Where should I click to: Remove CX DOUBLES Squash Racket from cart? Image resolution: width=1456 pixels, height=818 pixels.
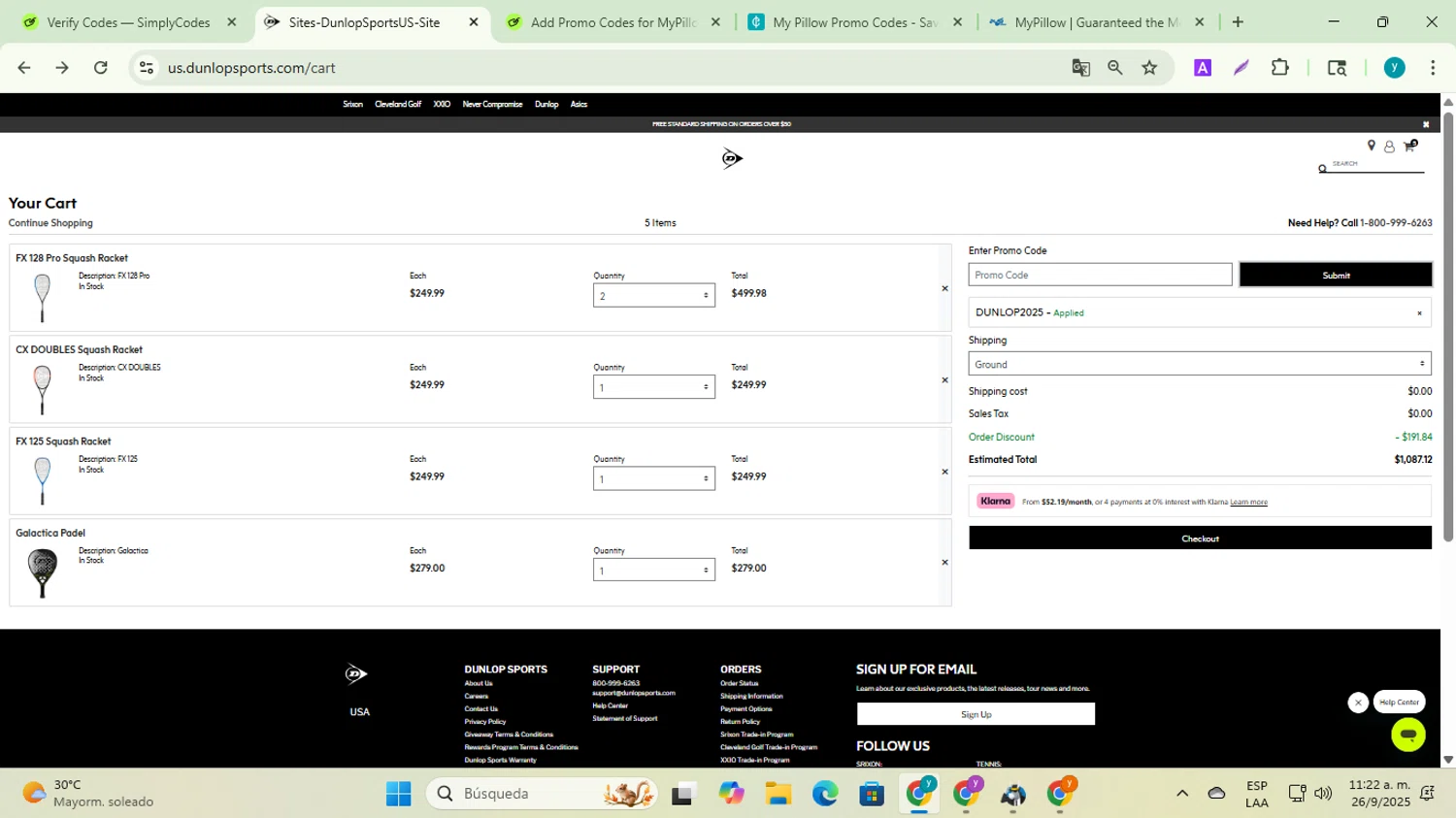pyautogui.click(x=944, y=380)
